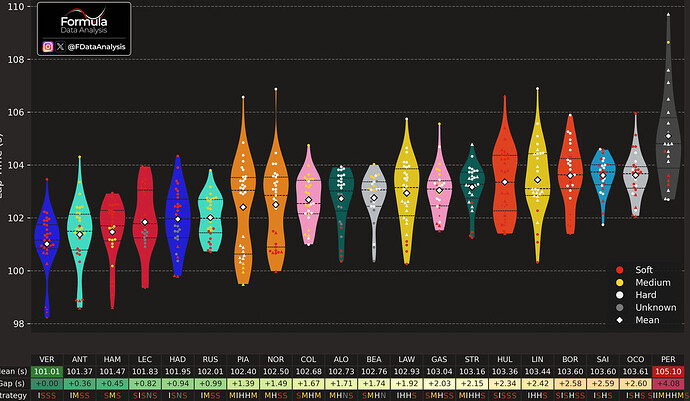Screen dimensions: 690x401
Task: Click the +2.59 gap cell
Action: coord(603,383)
